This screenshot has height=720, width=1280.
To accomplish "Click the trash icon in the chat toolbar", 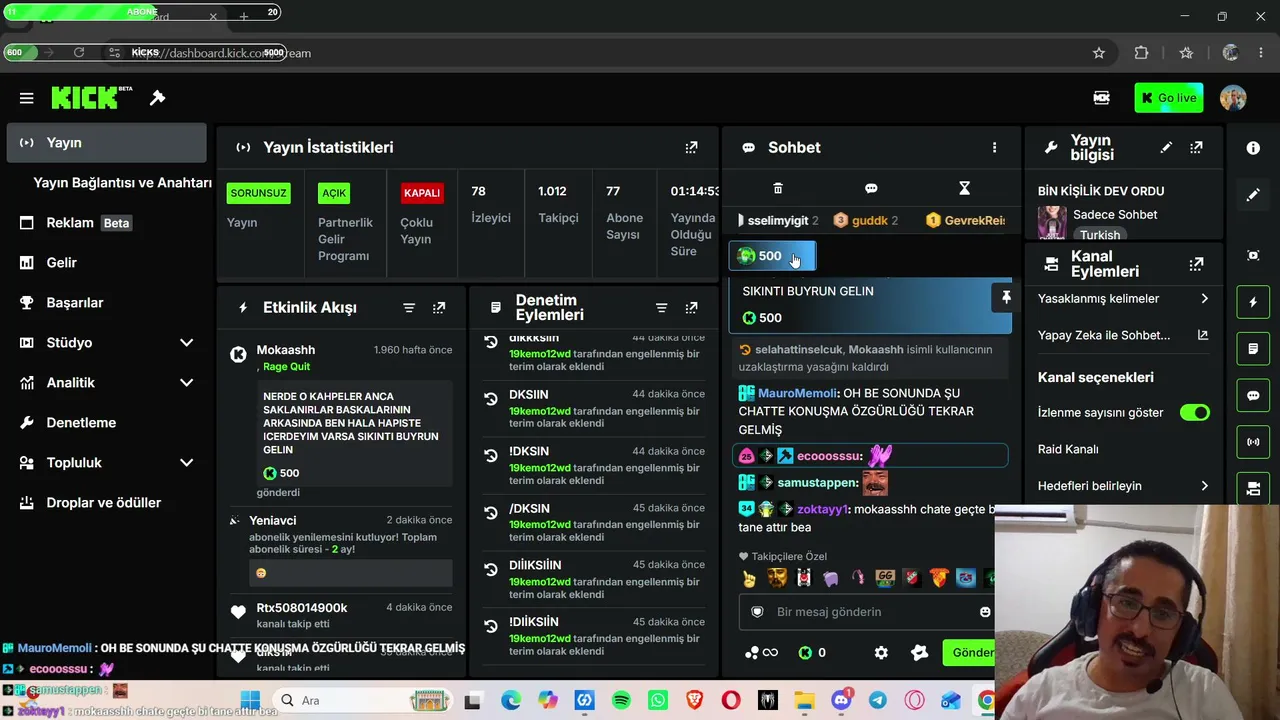I will click(x=778, y=188).
